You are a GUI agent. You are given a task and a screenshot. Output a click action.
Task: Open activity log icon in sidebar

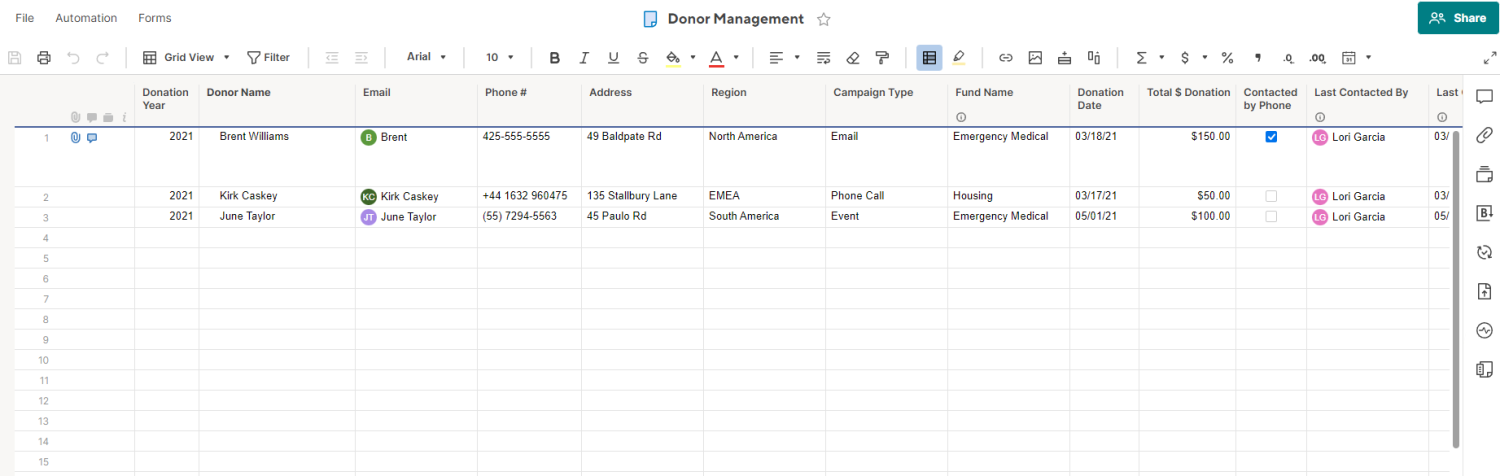pos(1484,330)
